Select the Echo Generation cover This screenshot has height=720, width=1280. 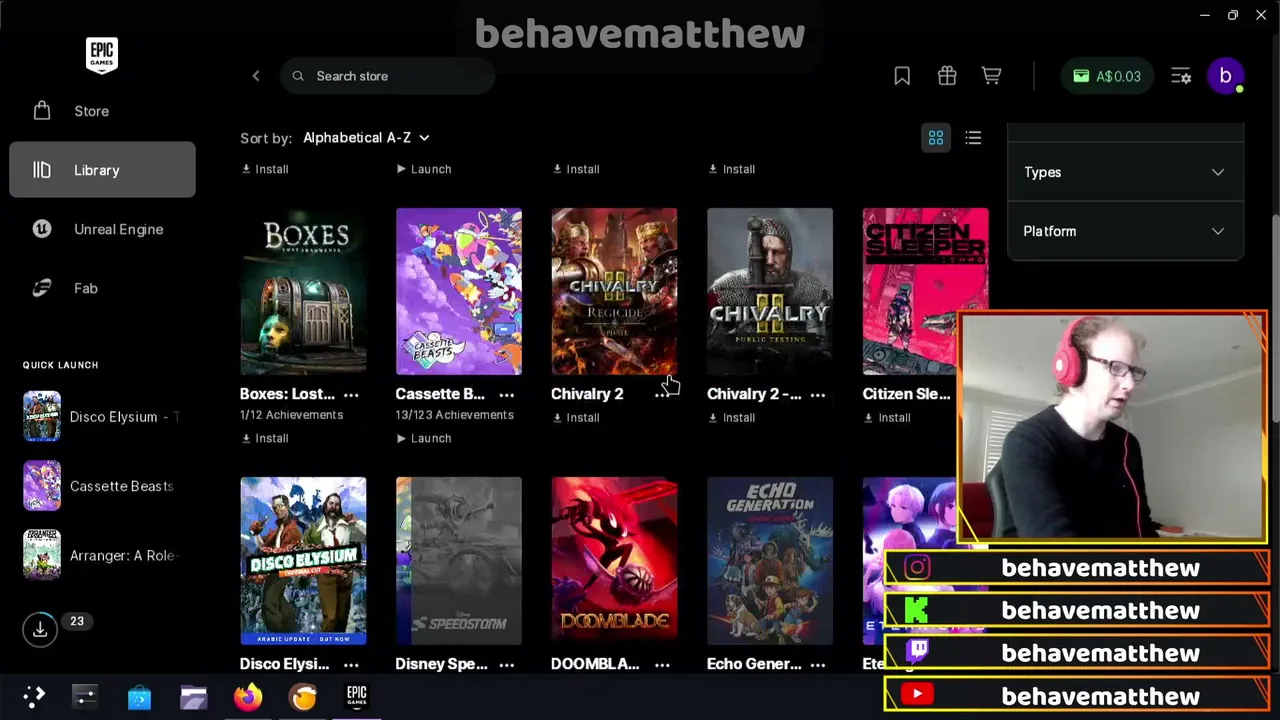pos(770,561)
